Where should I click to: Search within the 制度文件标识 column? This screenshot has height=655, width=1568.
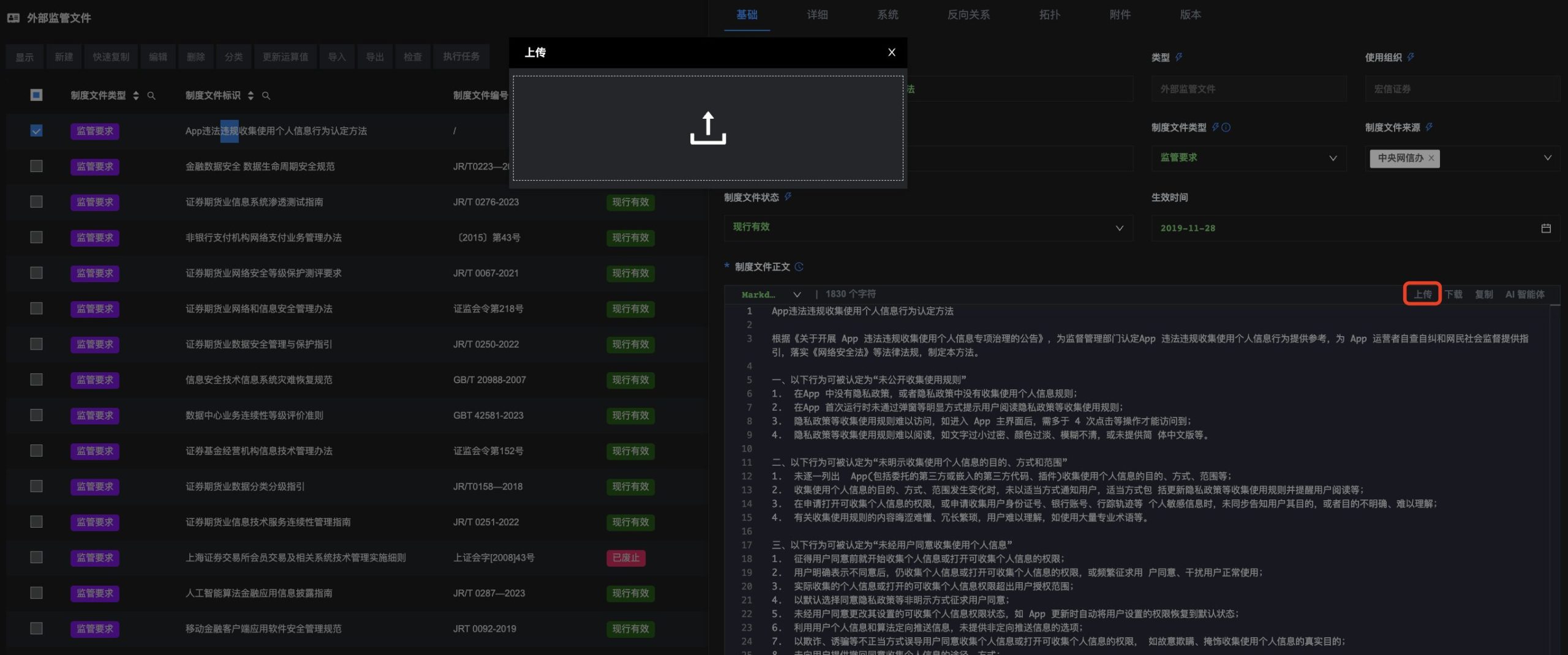[266, 95]
